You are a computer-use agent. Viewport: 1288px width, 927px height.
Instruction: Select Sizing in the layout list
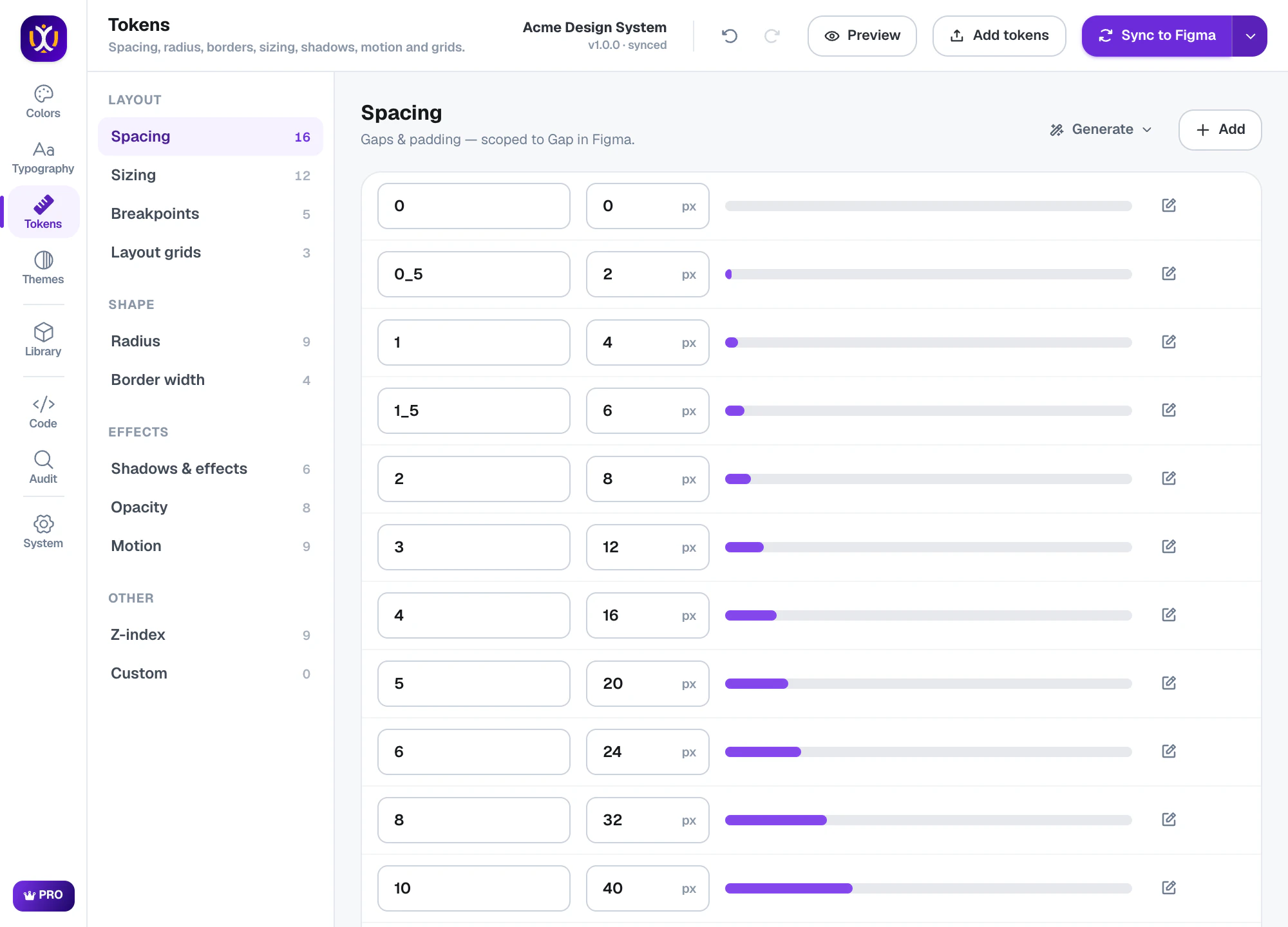point(211,175)
